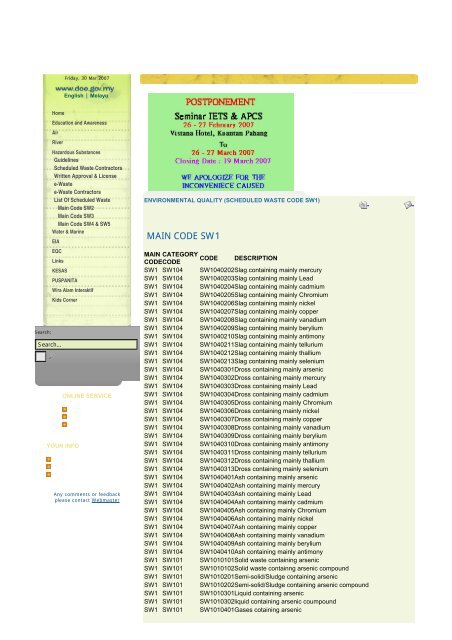Open the www.doe.gov.my site logo
Screen dimensions: 452x640
tap(85, 88)
